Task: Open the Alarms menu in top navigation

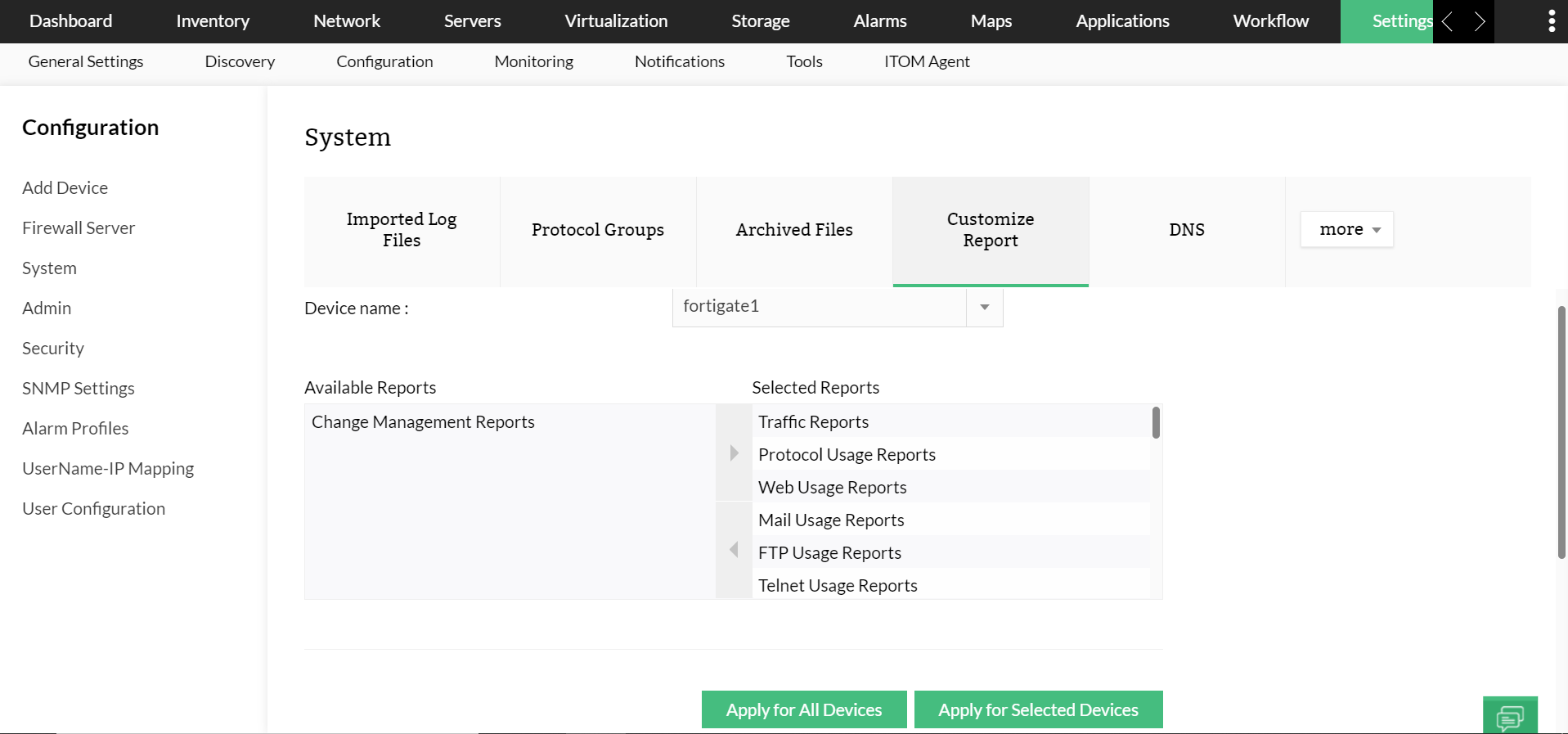Action: (880, 21)
